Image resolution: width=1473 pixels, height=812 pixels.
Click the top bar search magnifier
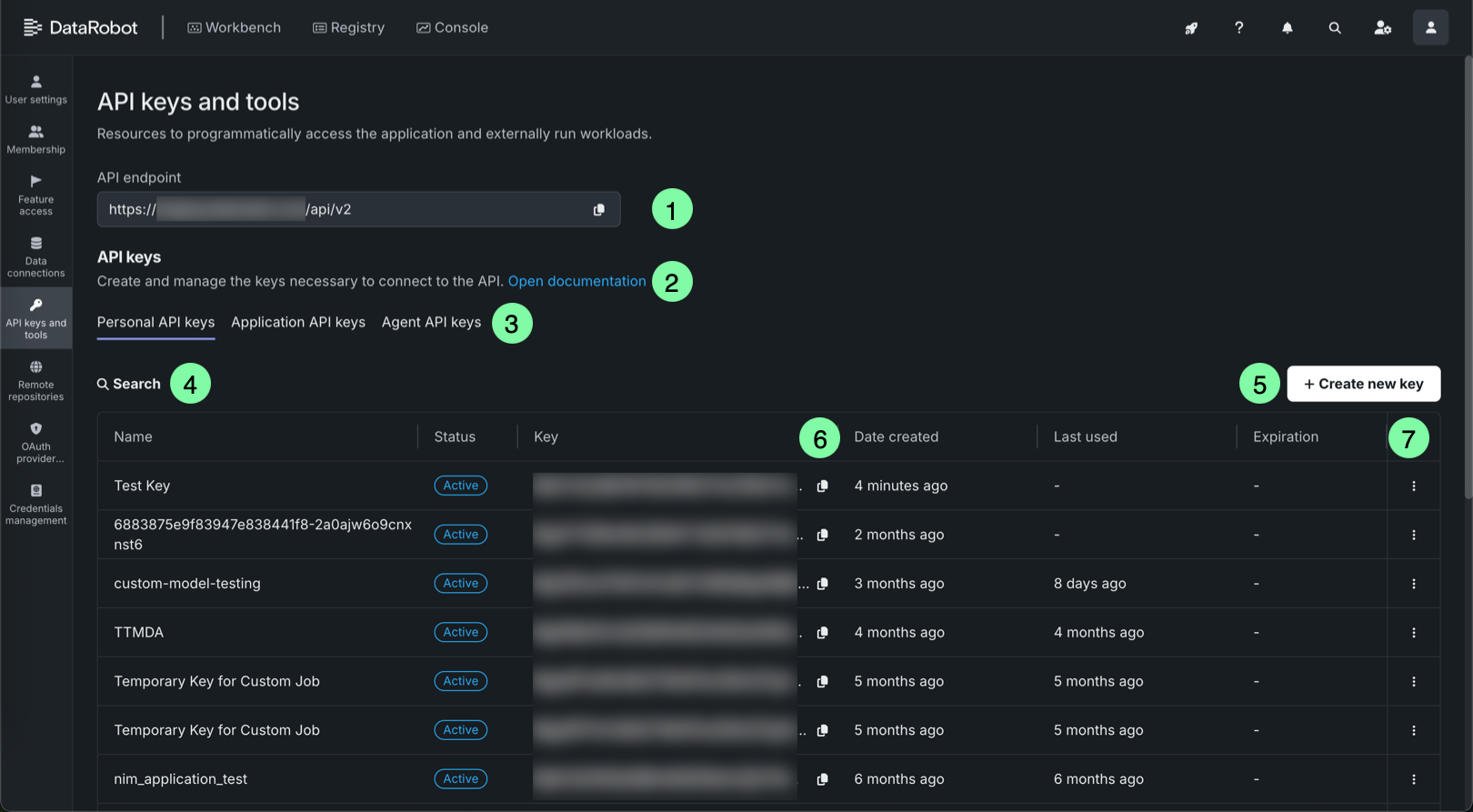[1334, 28]
